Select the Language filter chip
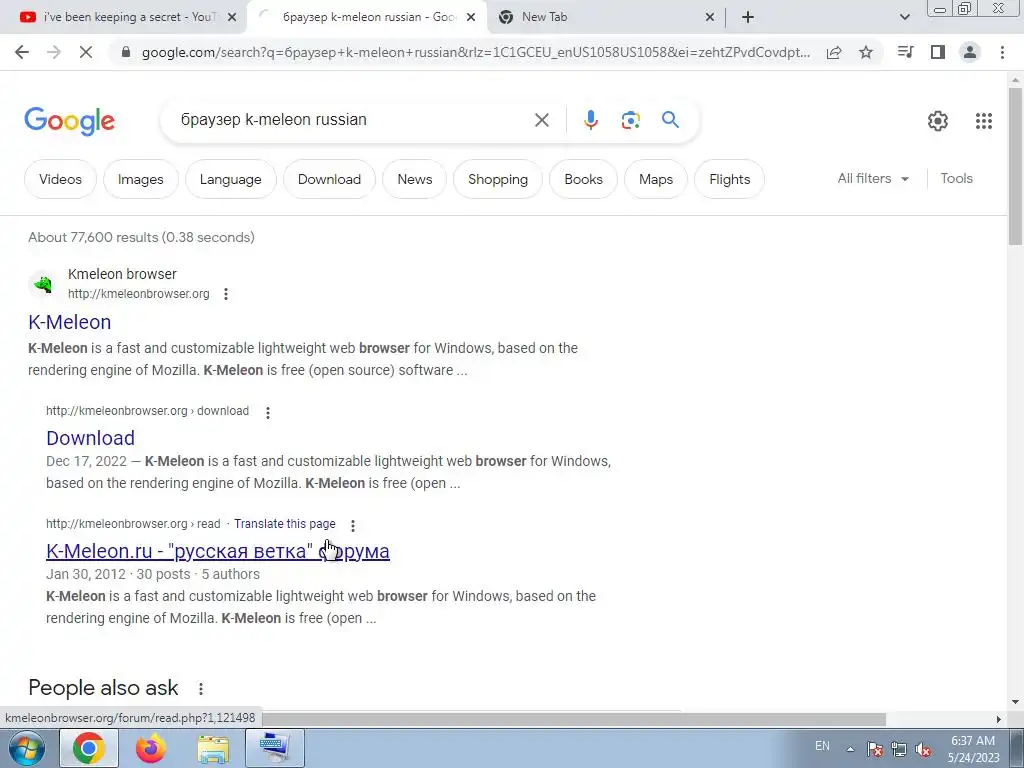The height and width of the screenshot is (768, 1024). coord(231,179)
